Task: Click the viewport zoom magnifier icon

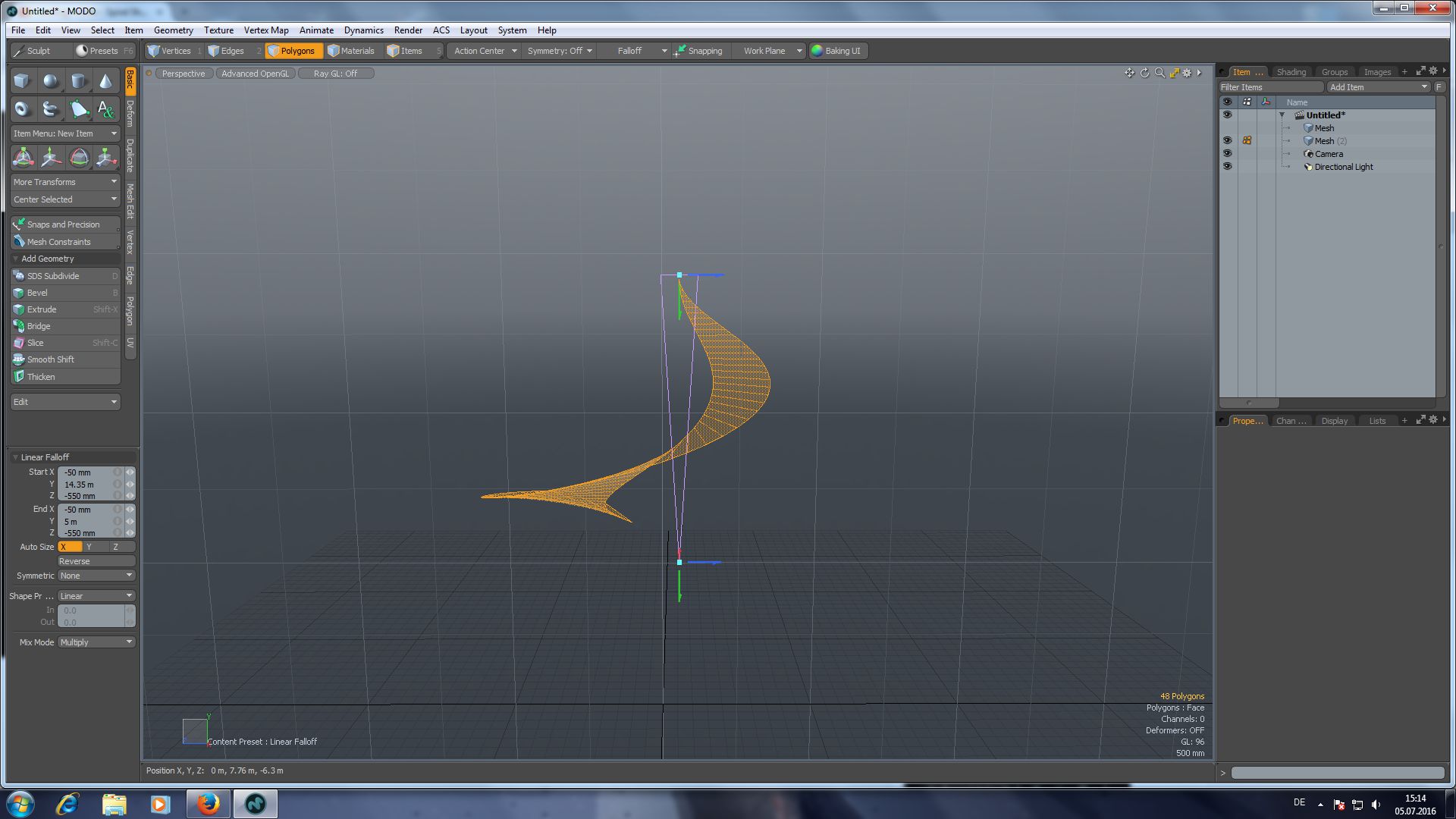Action: coord(1159,73)
